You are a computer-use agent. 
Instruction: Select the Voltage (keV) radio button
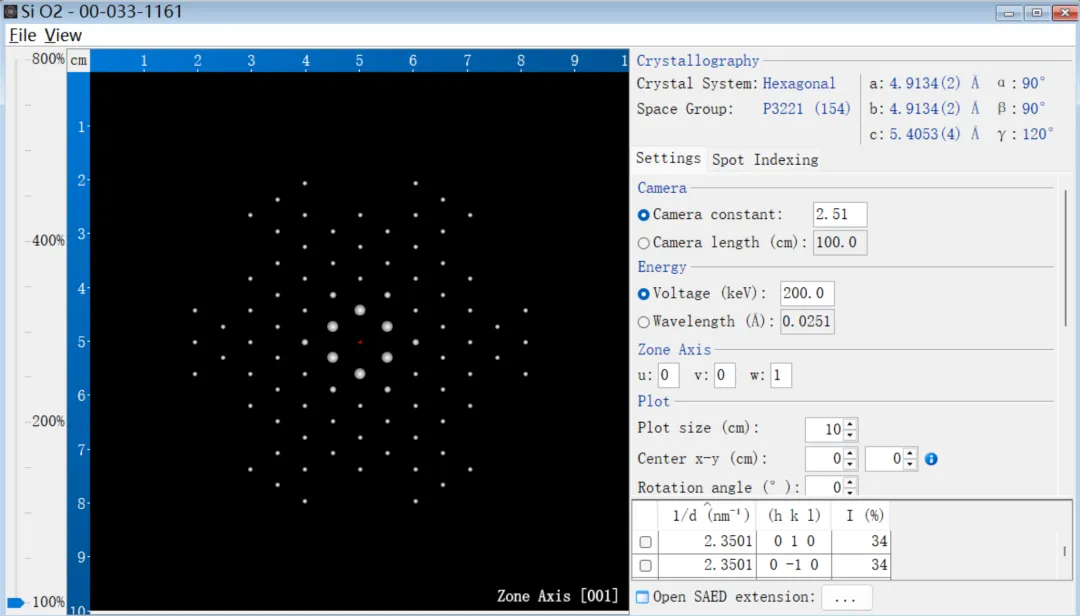point(643,294)
